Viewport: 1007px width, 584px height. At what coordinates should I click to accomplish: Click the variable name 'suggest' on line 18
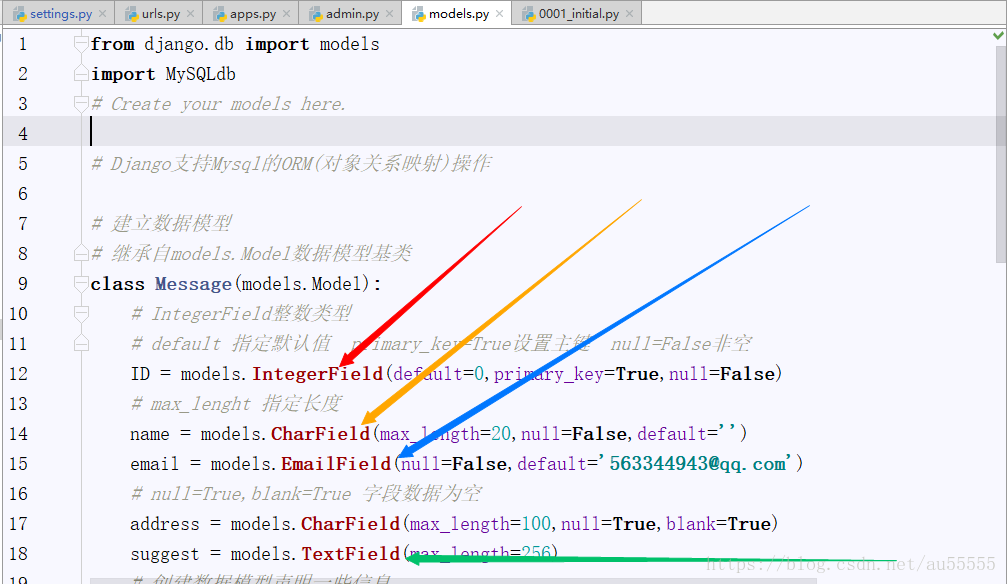click(x=164, y=554)
